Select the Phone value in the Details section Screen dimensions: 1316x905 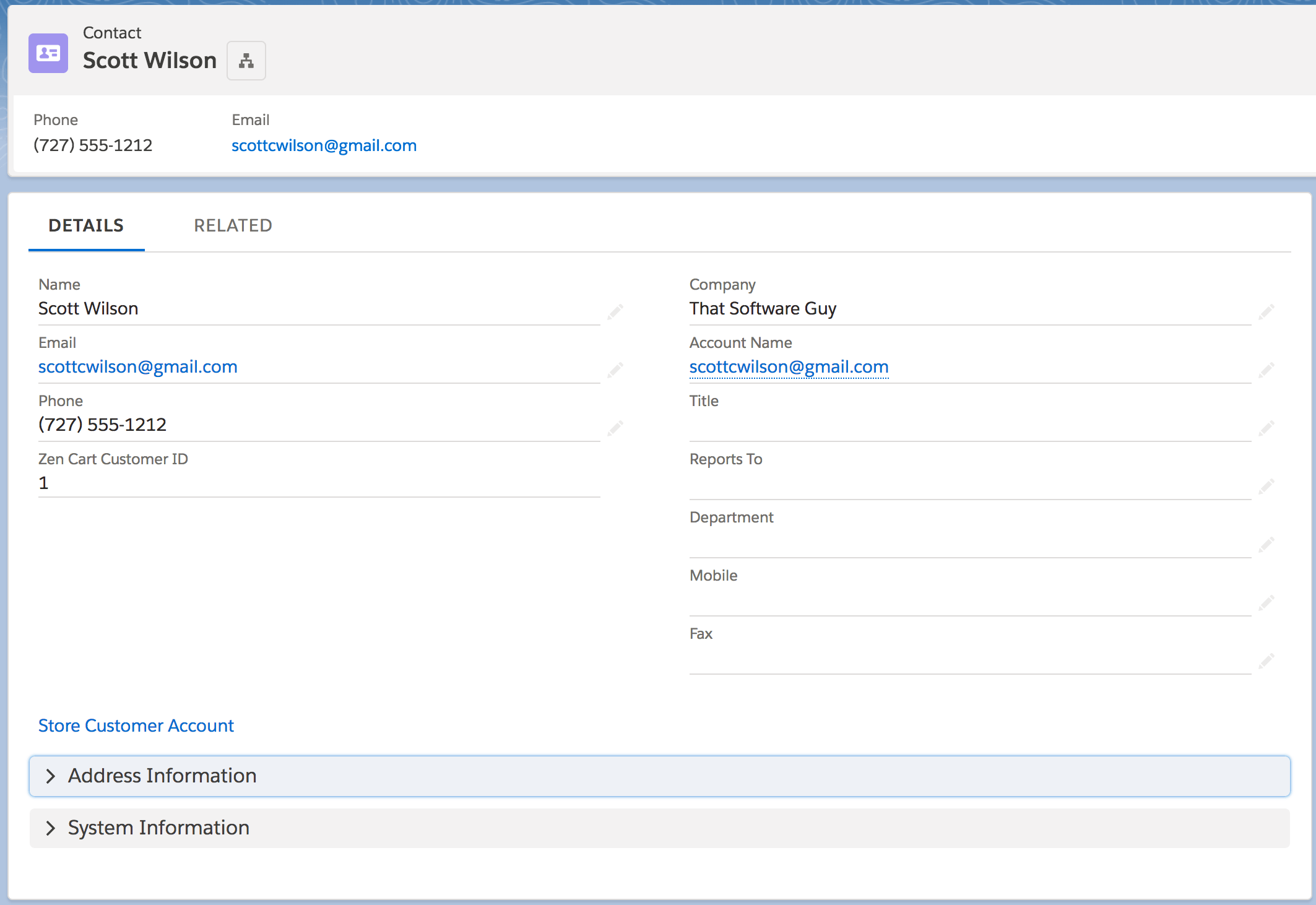tap(103, 425)
